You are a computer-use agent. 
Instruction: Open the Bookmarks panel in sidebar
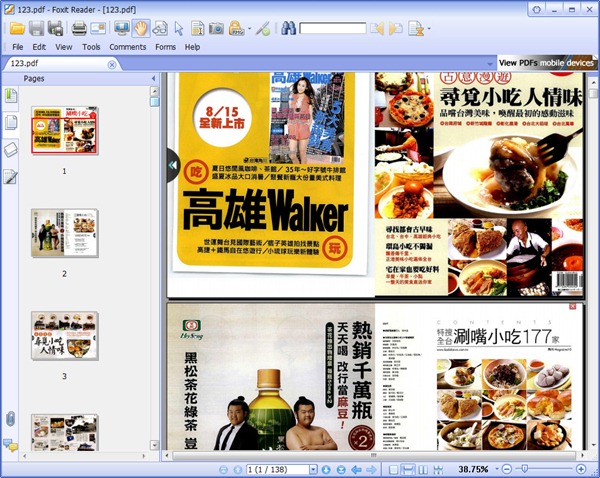click(x=11, y=95)
